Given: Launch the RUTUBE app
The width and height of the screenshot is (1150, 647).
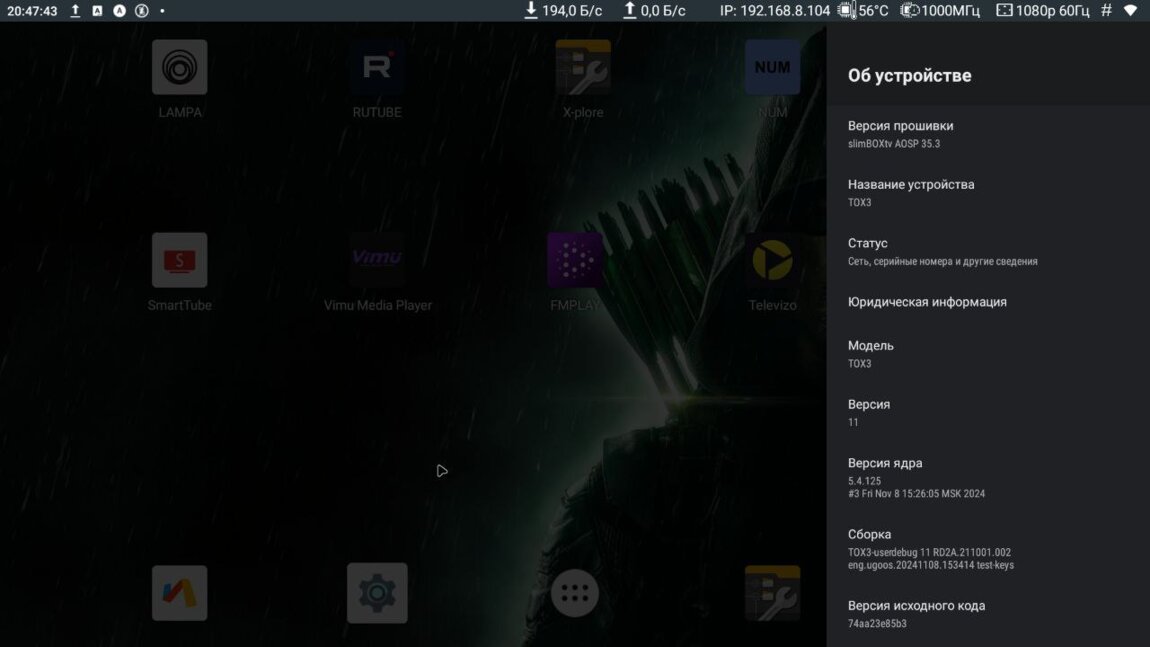Looking at the screenshot, I should coord(377,68).
